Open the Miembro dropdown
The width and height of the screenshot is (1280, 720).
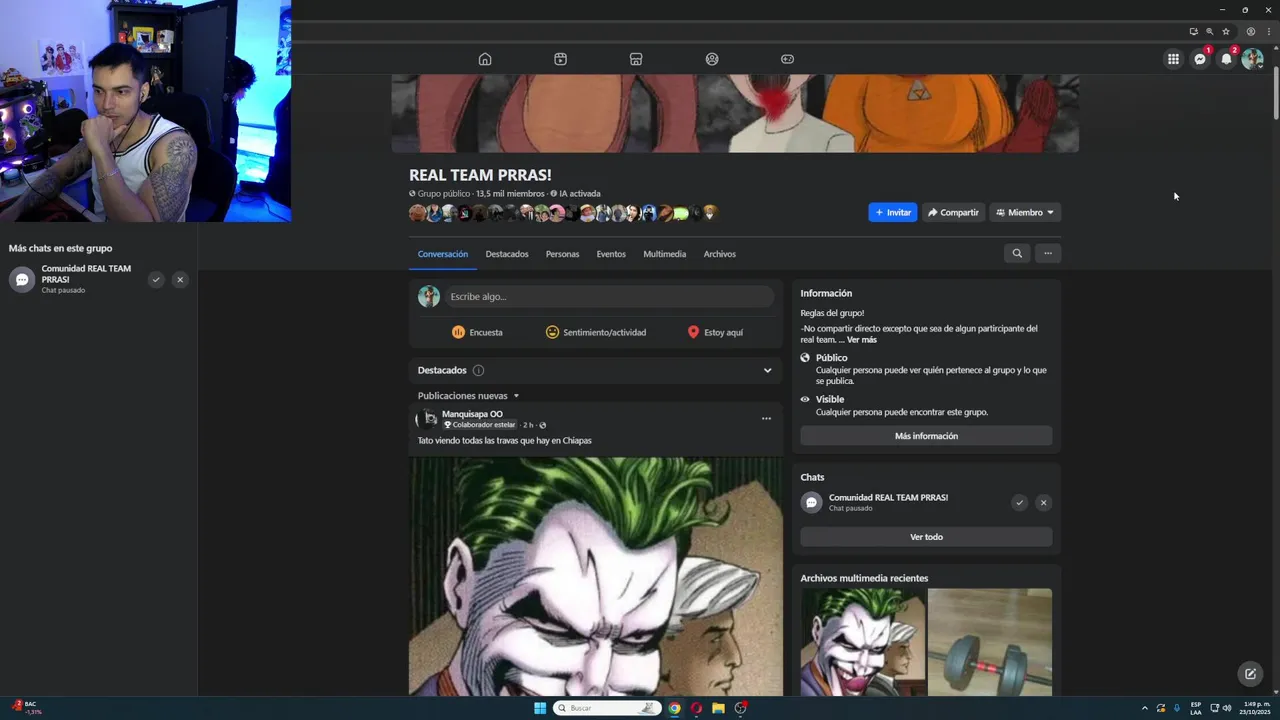pos(1025,212)
